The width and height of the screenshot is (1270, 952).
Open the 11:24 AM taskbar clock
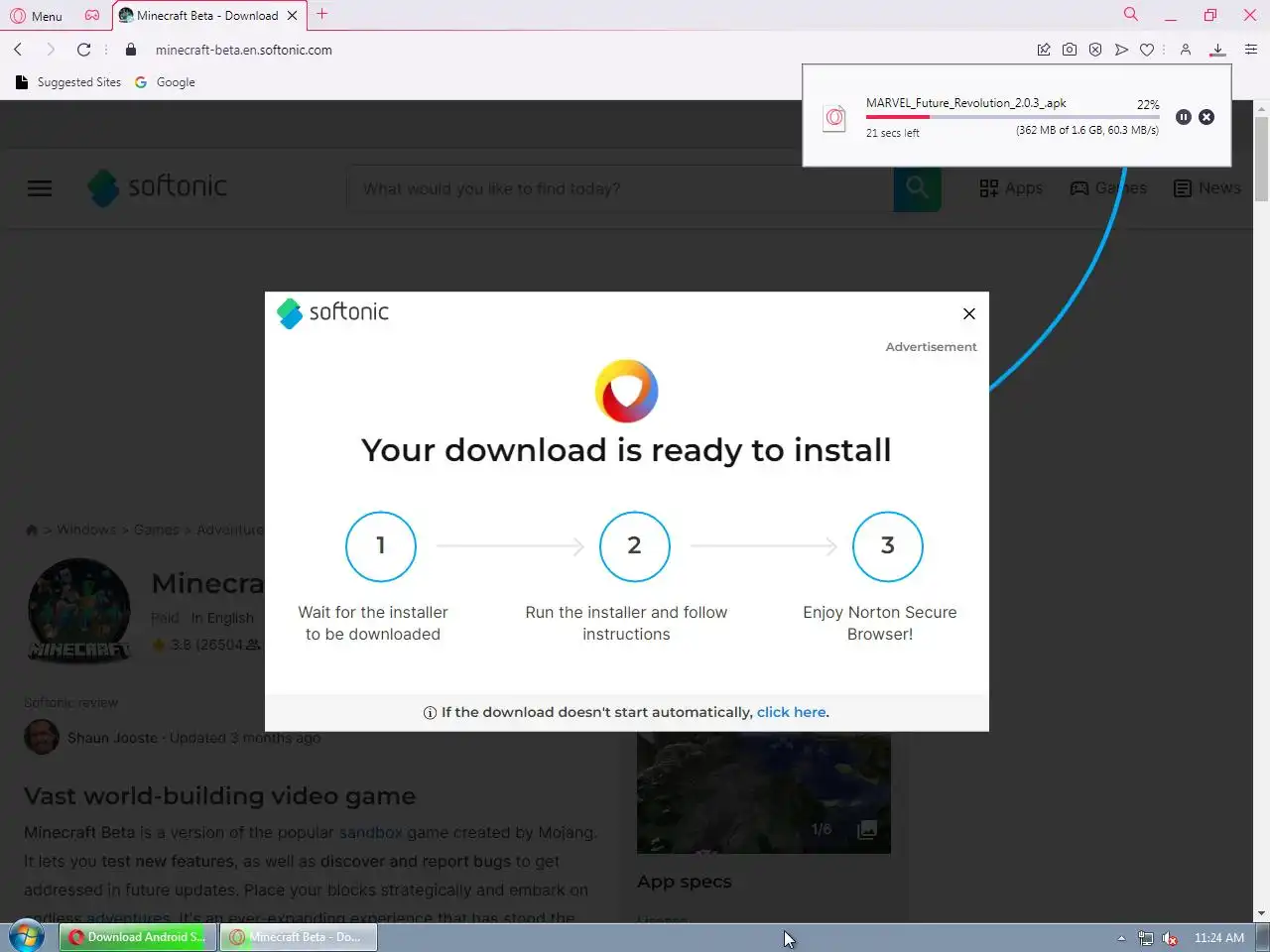point(1218,938)
